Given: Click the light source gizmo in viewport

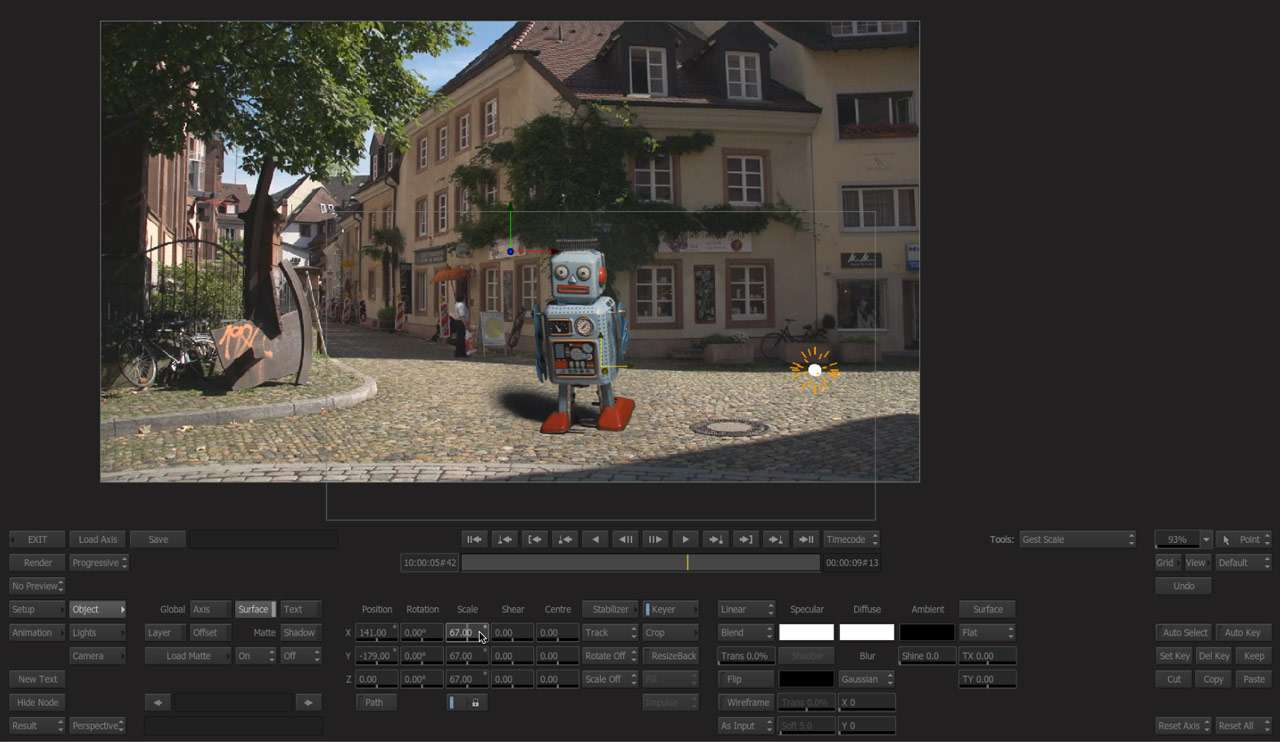Looking at the screenshot, I should (x=814, y=371).
